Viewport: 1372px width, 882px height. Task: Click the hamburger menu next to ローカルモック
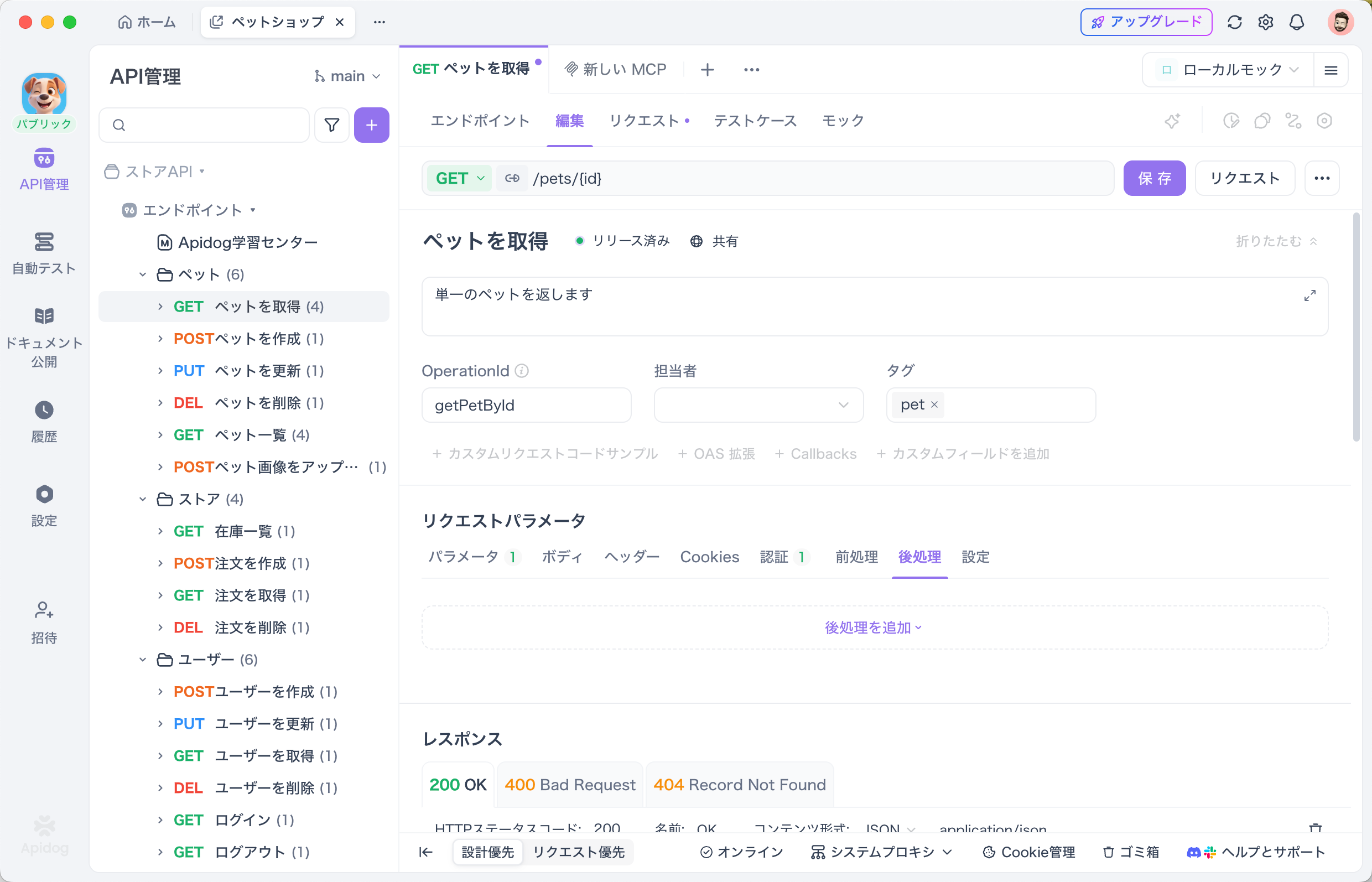(1331, 70)
